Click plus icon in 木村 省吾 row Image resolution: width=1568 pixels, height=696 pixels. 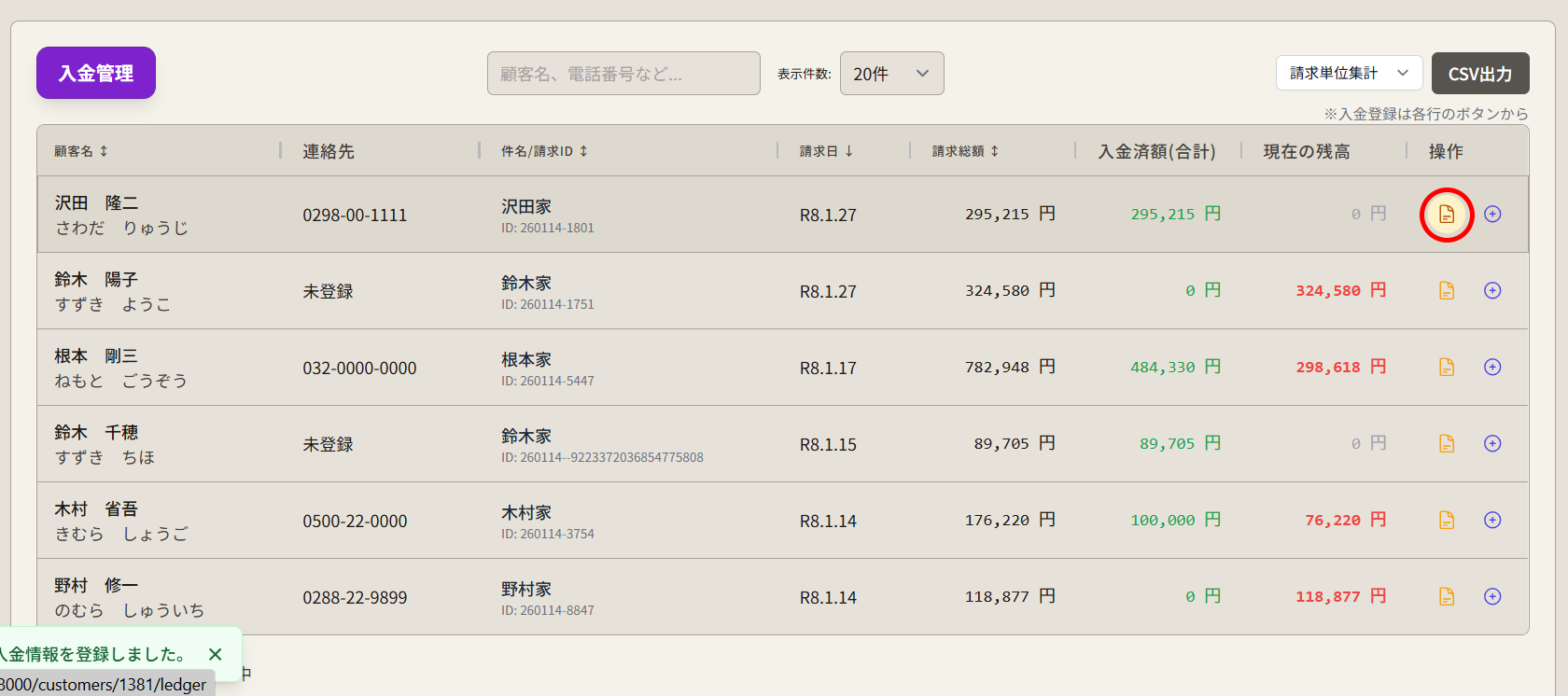coord(1492,521)
